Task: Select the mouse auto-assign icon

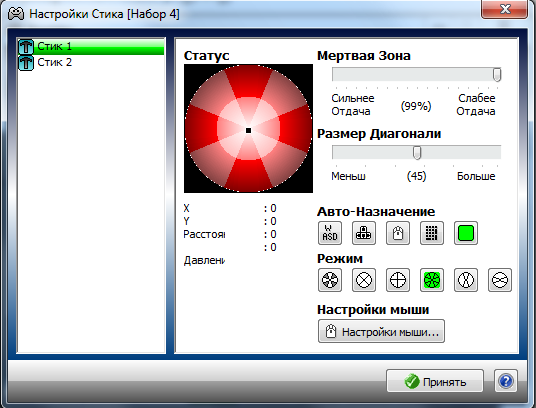Action: click(x=398, y=233)
